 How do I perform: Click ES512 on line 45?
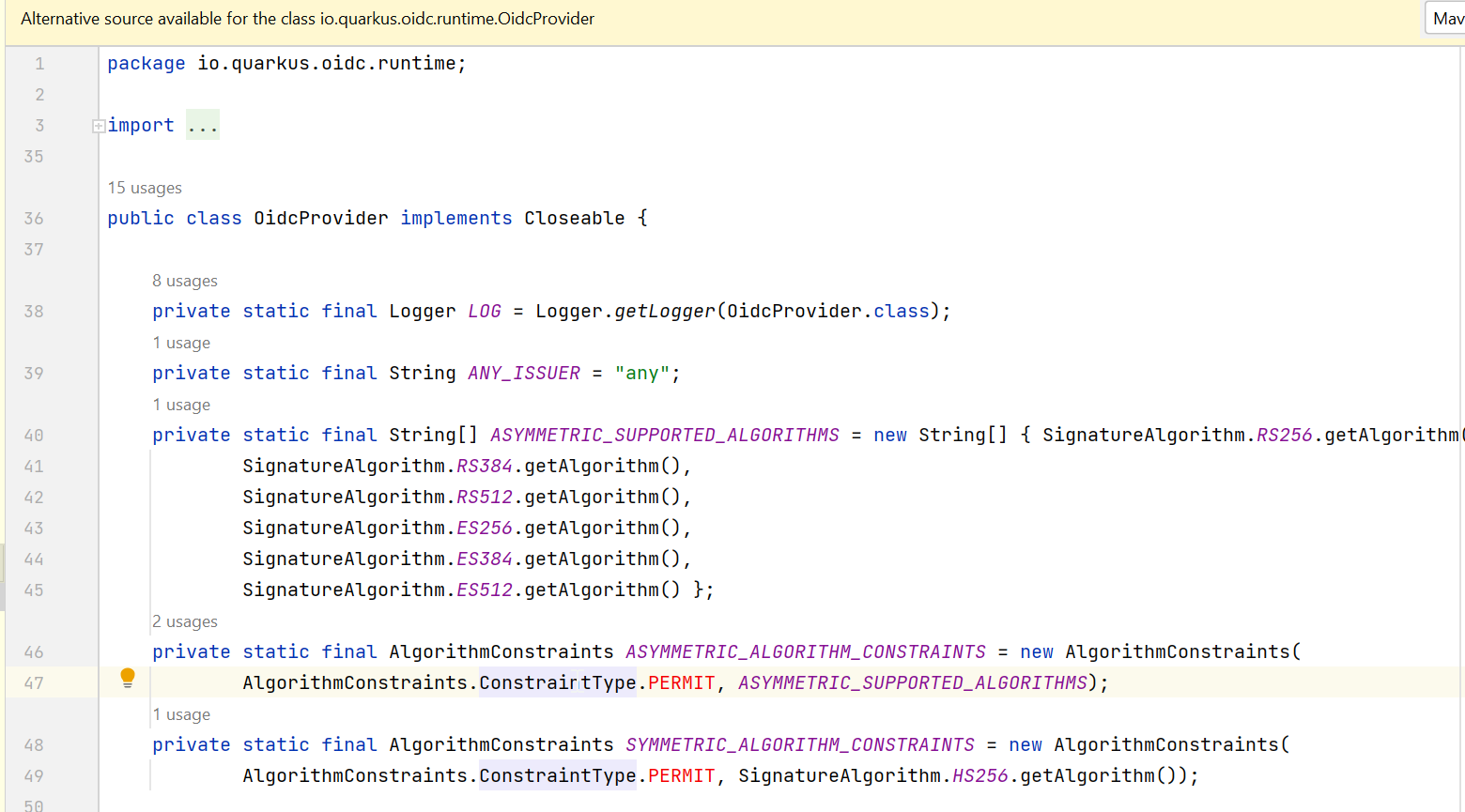tap(485, 590)
